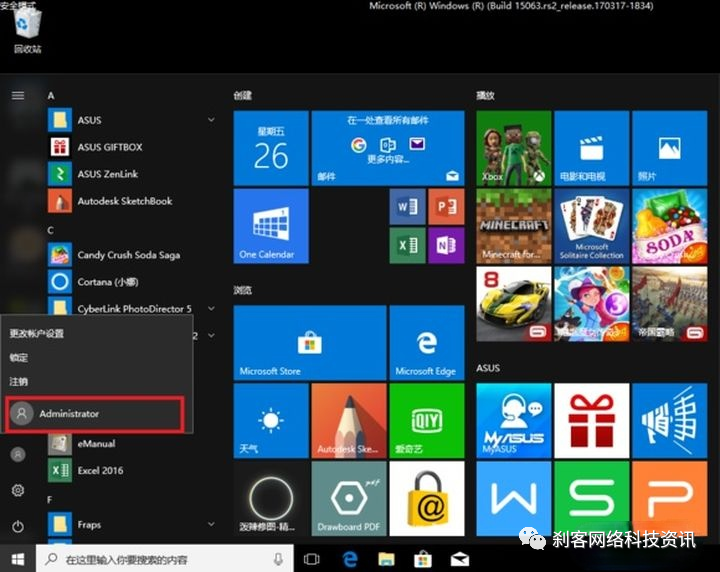The height and width of the screenshot is (572, 720).
Task: Open the Microsoft Store tile
Action: [x=310, y=342]
